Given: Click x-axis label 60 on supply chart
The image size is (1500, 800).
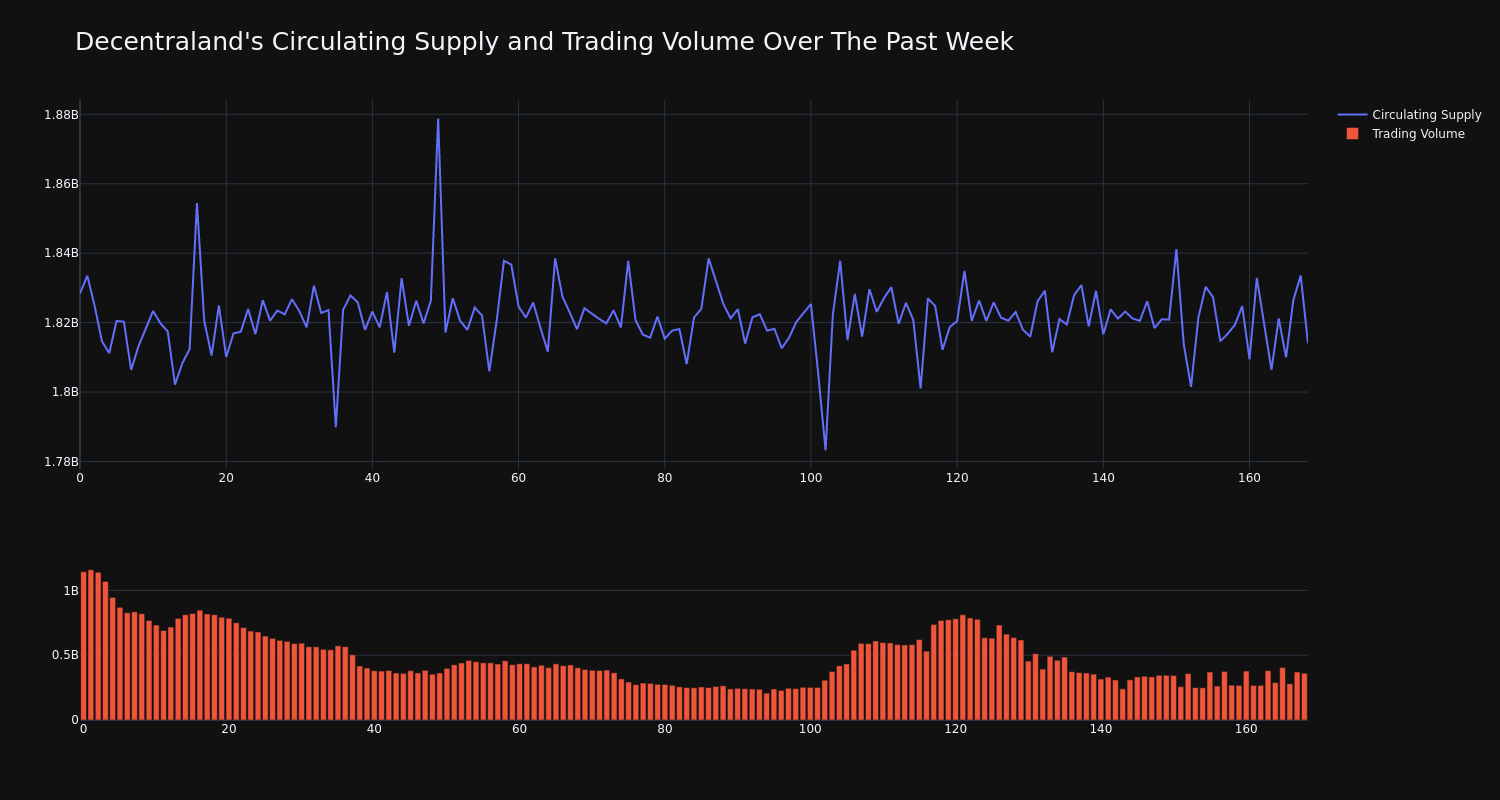Looking at the screenshot, I should click(518, 478).
